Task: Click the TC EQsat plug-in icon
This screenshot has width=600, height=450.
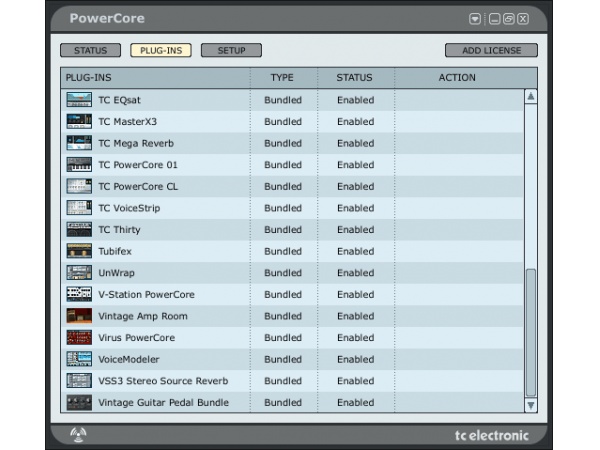Action: pos(79,100)
